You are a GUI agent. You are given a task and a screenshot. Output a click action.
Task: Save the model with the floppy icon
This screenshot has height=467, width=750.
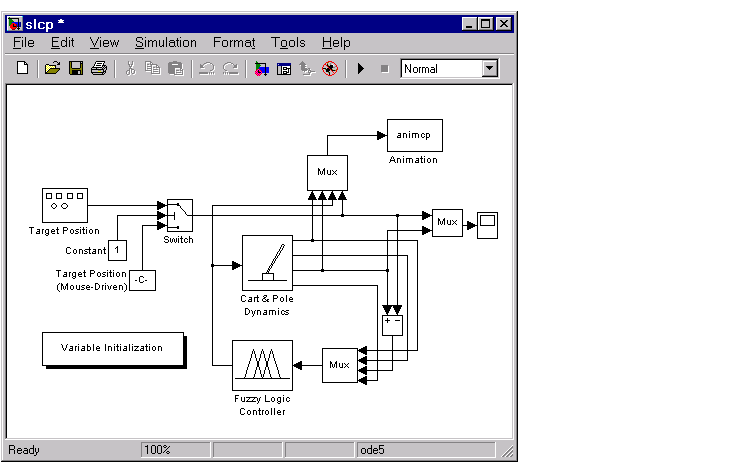(x=76, y=68)
